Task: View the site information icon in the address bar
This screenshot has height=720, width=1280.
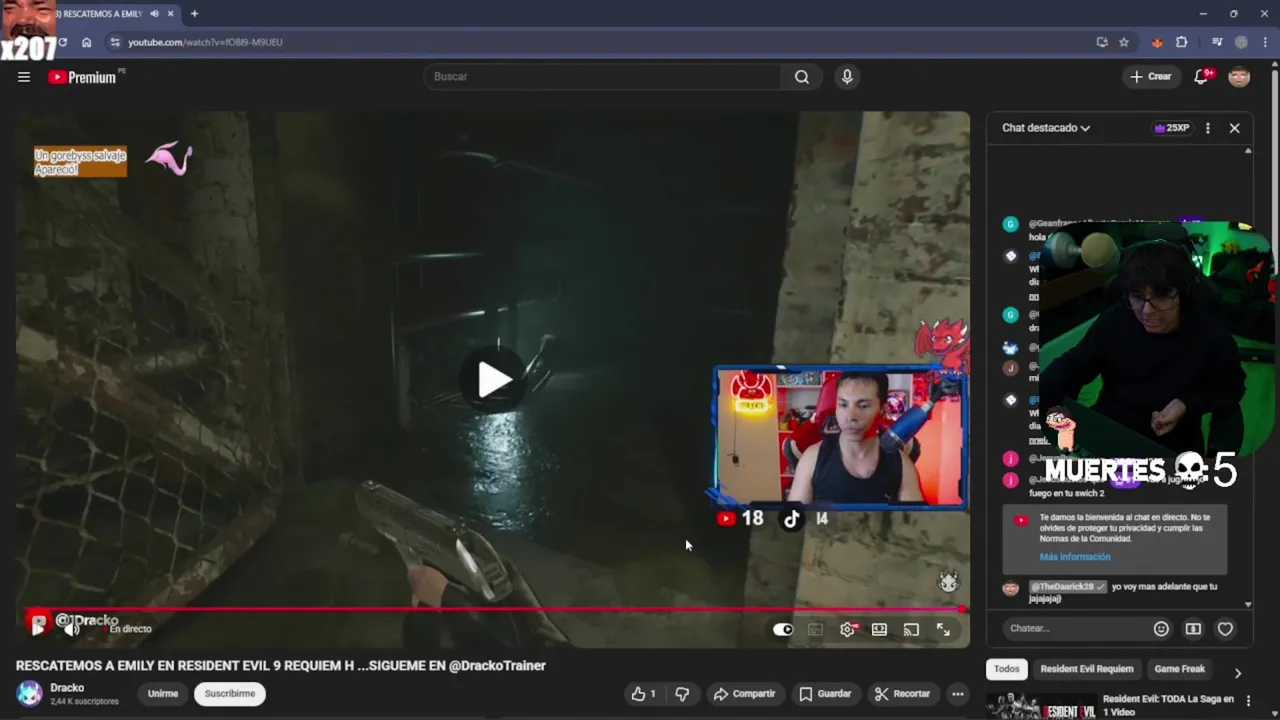Action: [115, 42]
